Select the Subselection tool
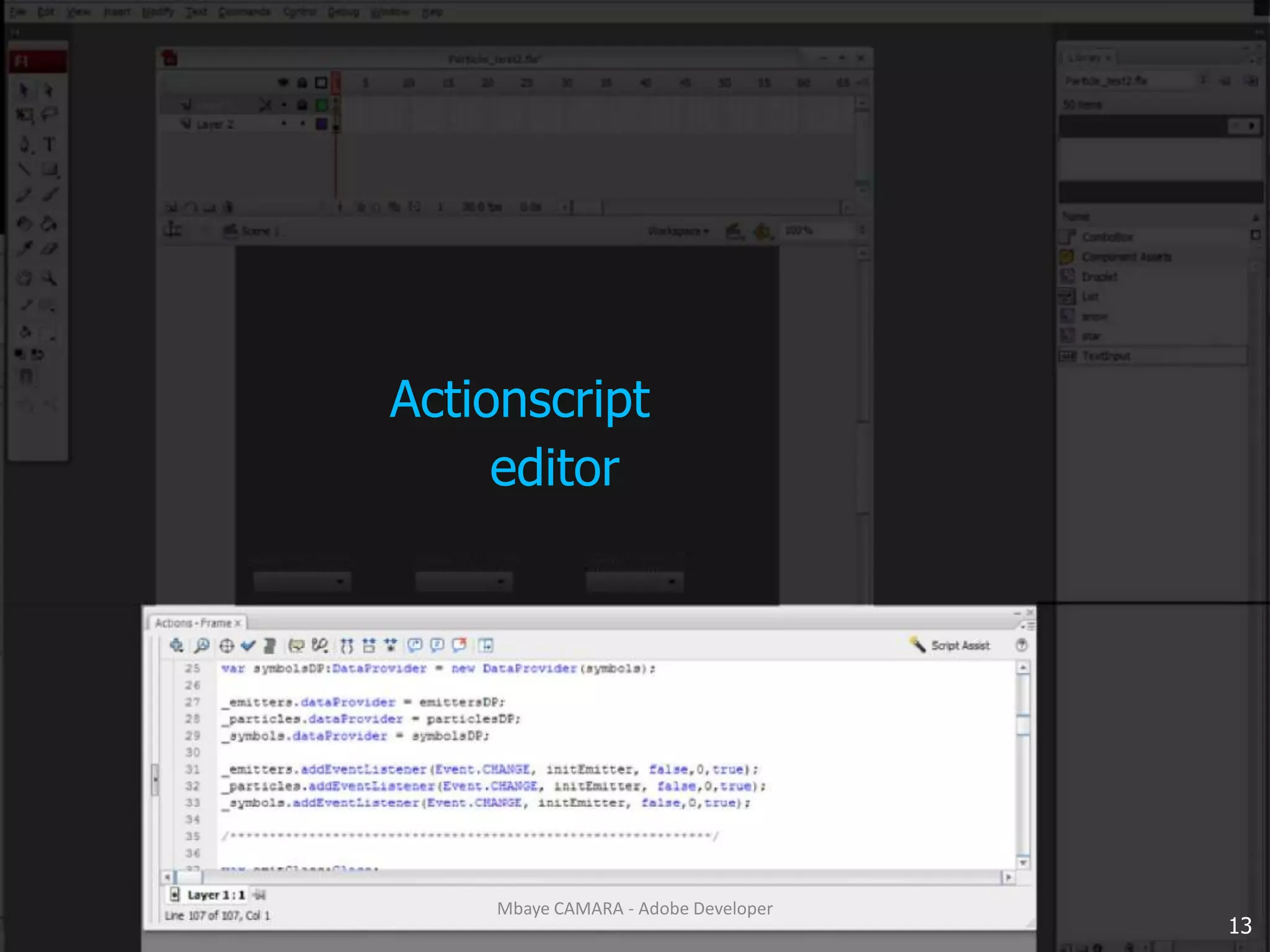The image size is (1270, 952). 49,91
